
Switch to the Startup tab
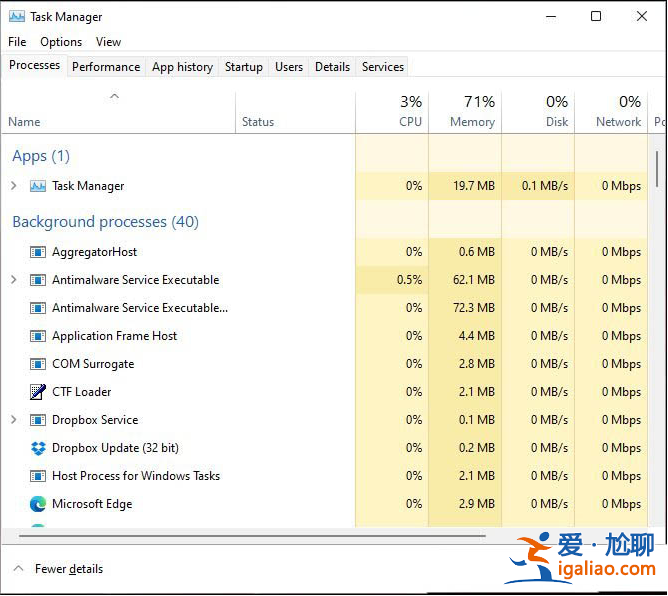(x=244, y=67)
